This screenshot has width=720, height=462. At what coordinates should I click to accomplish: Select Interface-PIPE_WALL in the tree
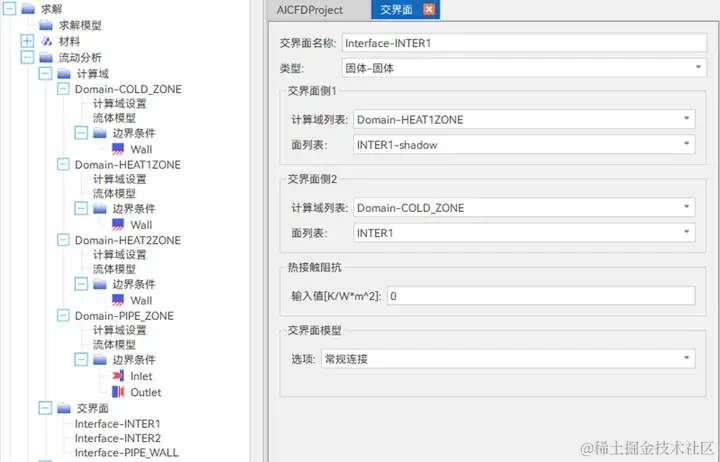point(127,452)
